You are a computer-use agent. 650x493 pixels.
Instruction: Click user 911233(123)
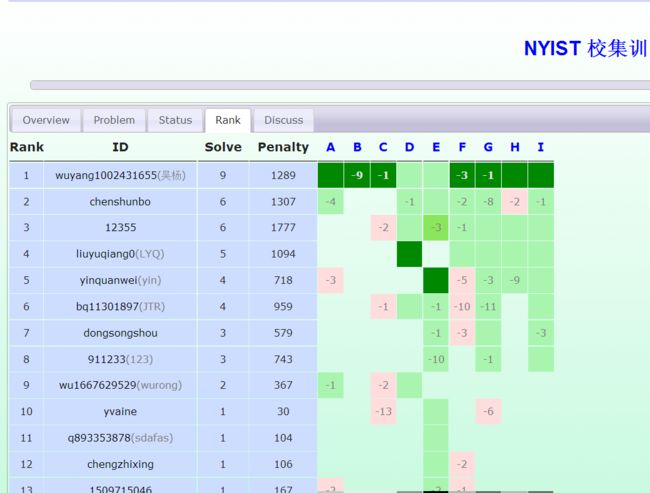click(120, 359)
